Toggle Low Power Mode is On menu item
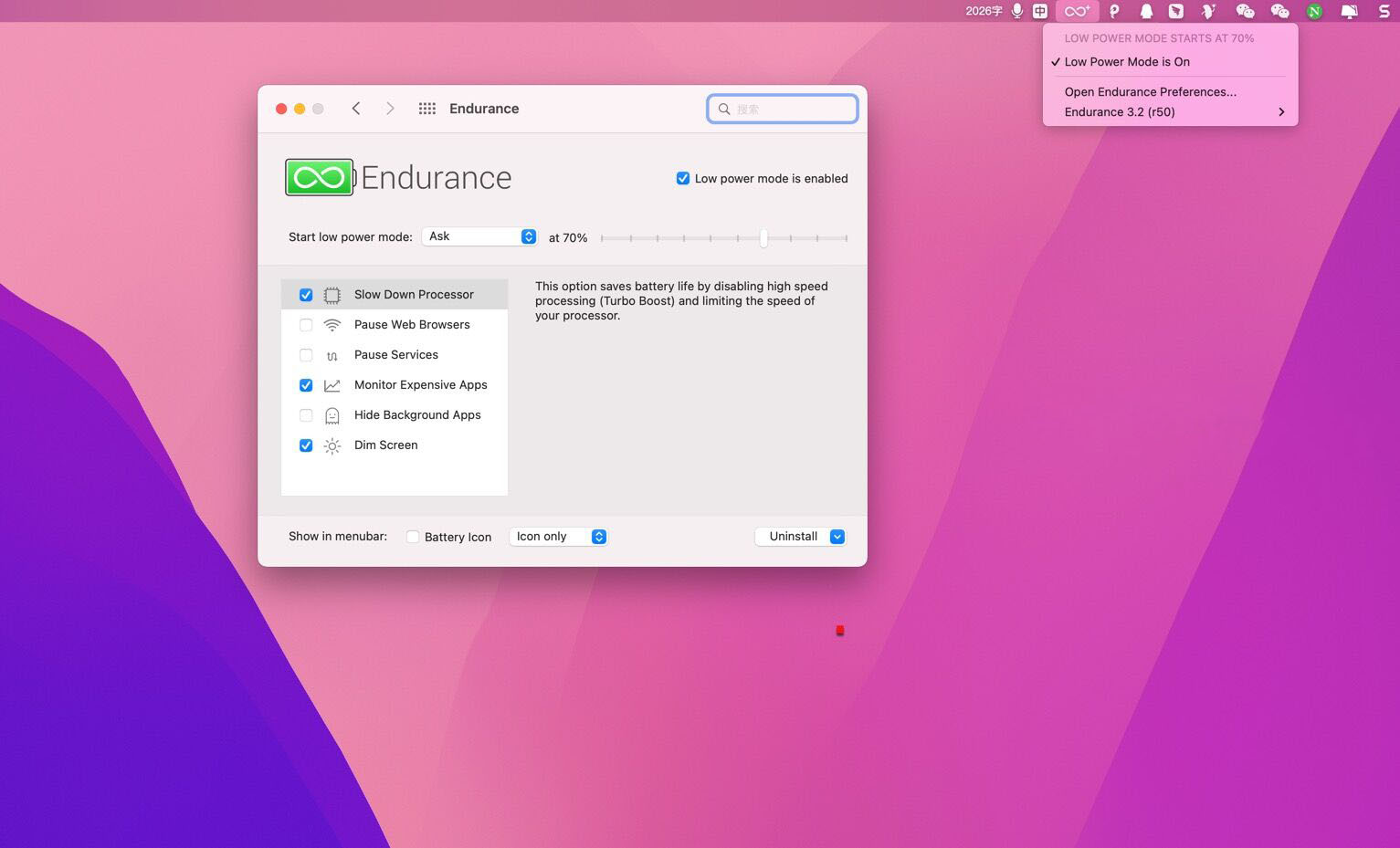1400x848 pixels. 1171,62
